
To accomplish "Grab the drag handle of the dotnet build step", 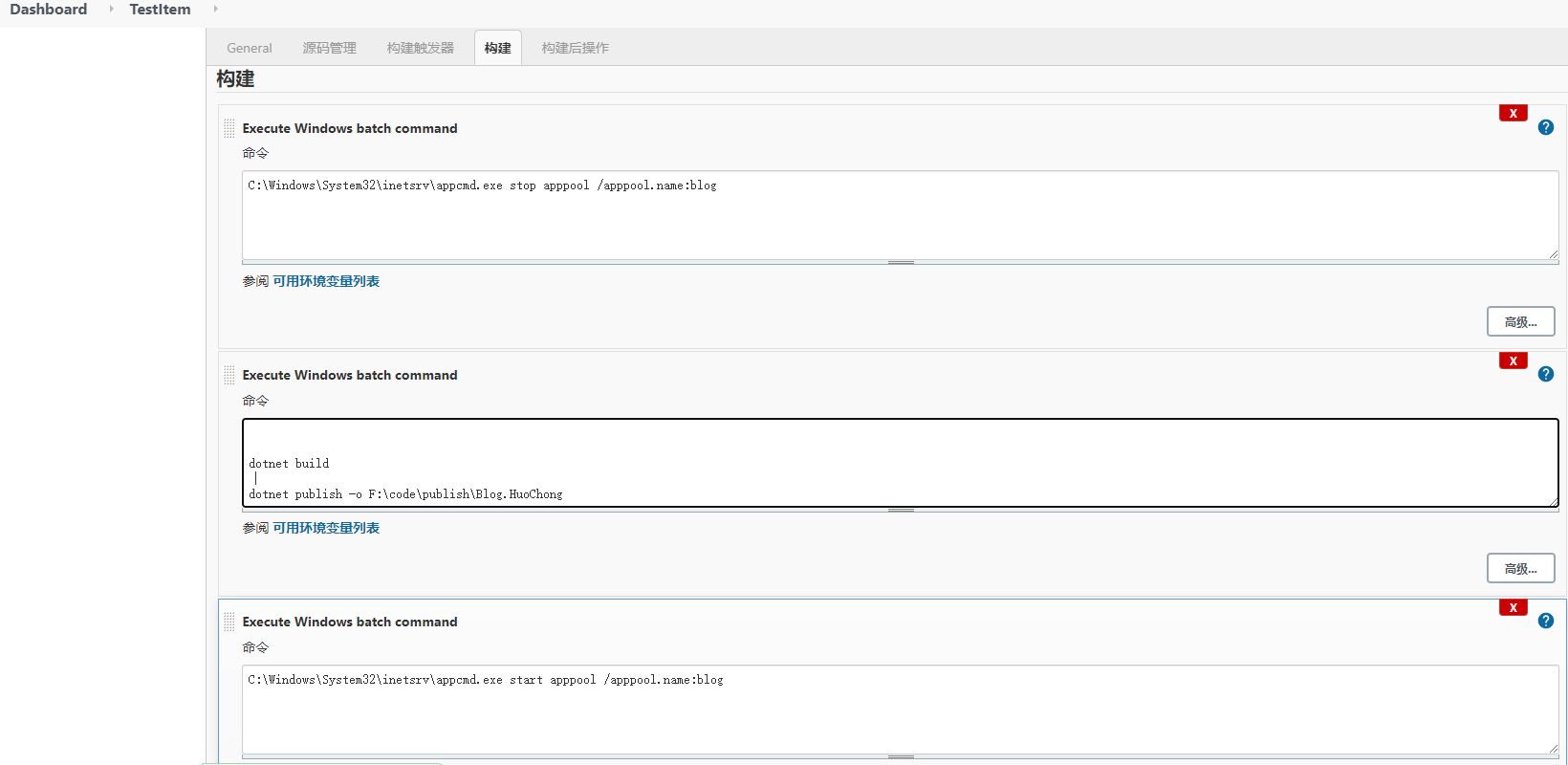I will click(x=229, y=375).
